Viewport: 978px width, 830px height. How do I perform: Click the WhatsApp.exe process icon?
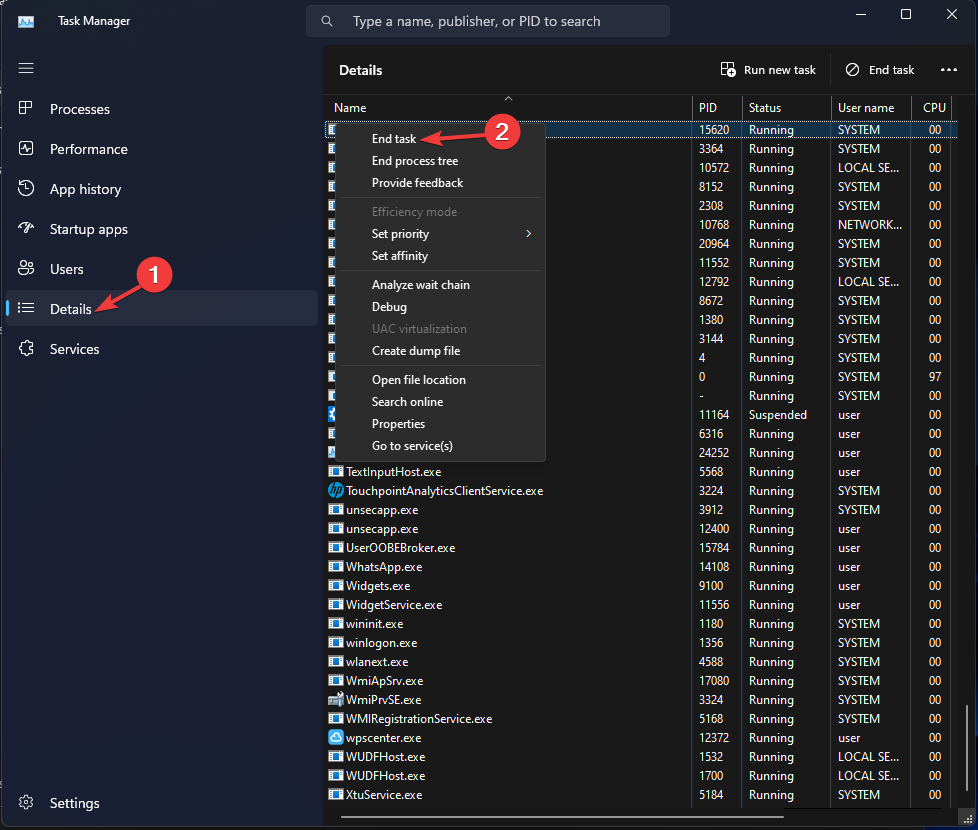tap(336, 566)
